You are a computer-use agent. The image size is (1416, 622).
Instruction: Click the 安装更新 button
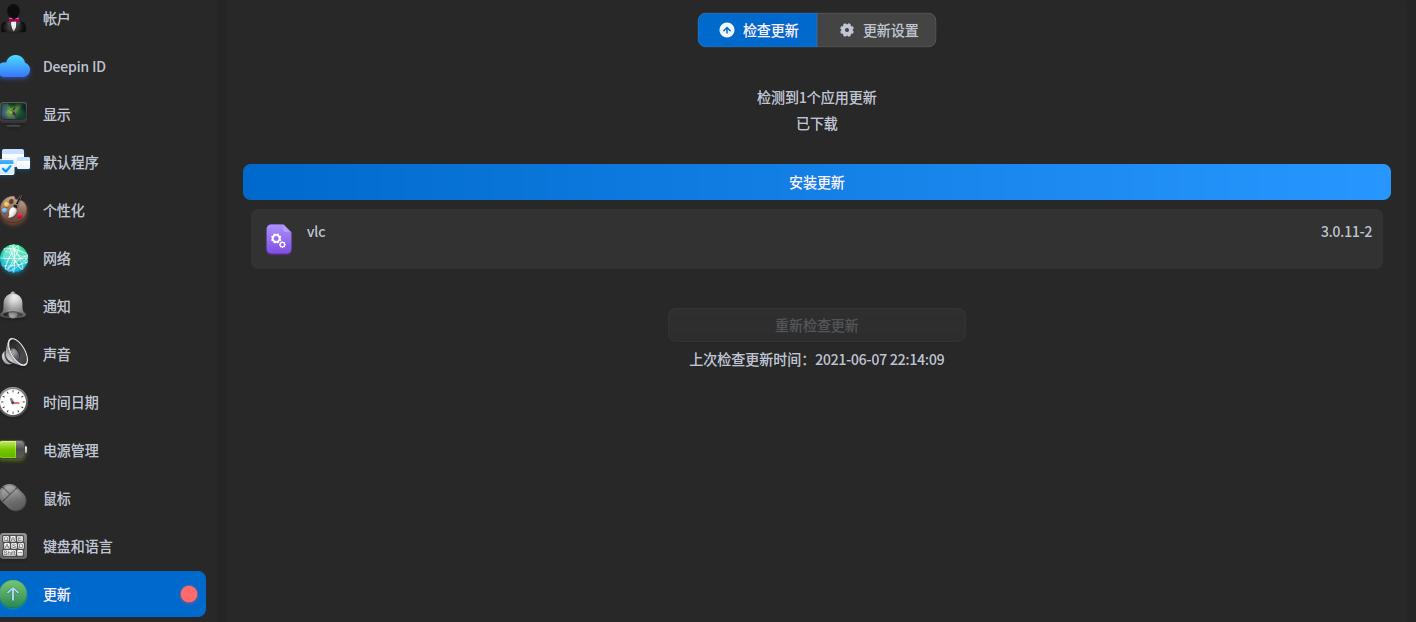817,182
